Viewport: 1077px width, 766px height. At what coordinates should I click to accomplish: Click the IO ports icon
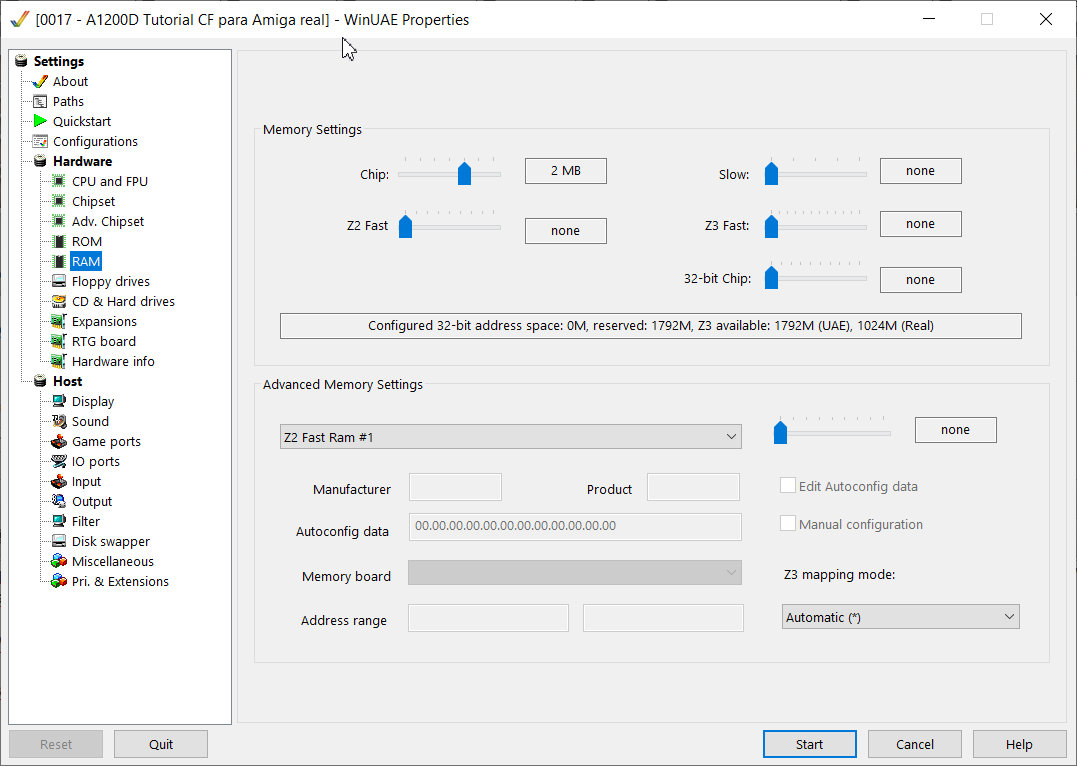click(x=59, y=462)
